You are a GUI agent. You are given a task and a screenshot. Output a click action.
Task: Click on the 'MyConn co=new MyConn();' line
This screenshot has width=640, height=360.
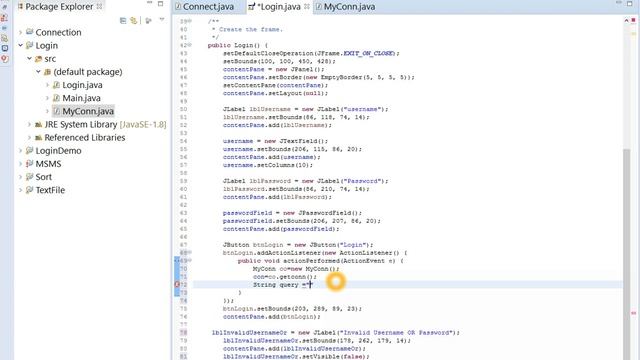point(296,269)
